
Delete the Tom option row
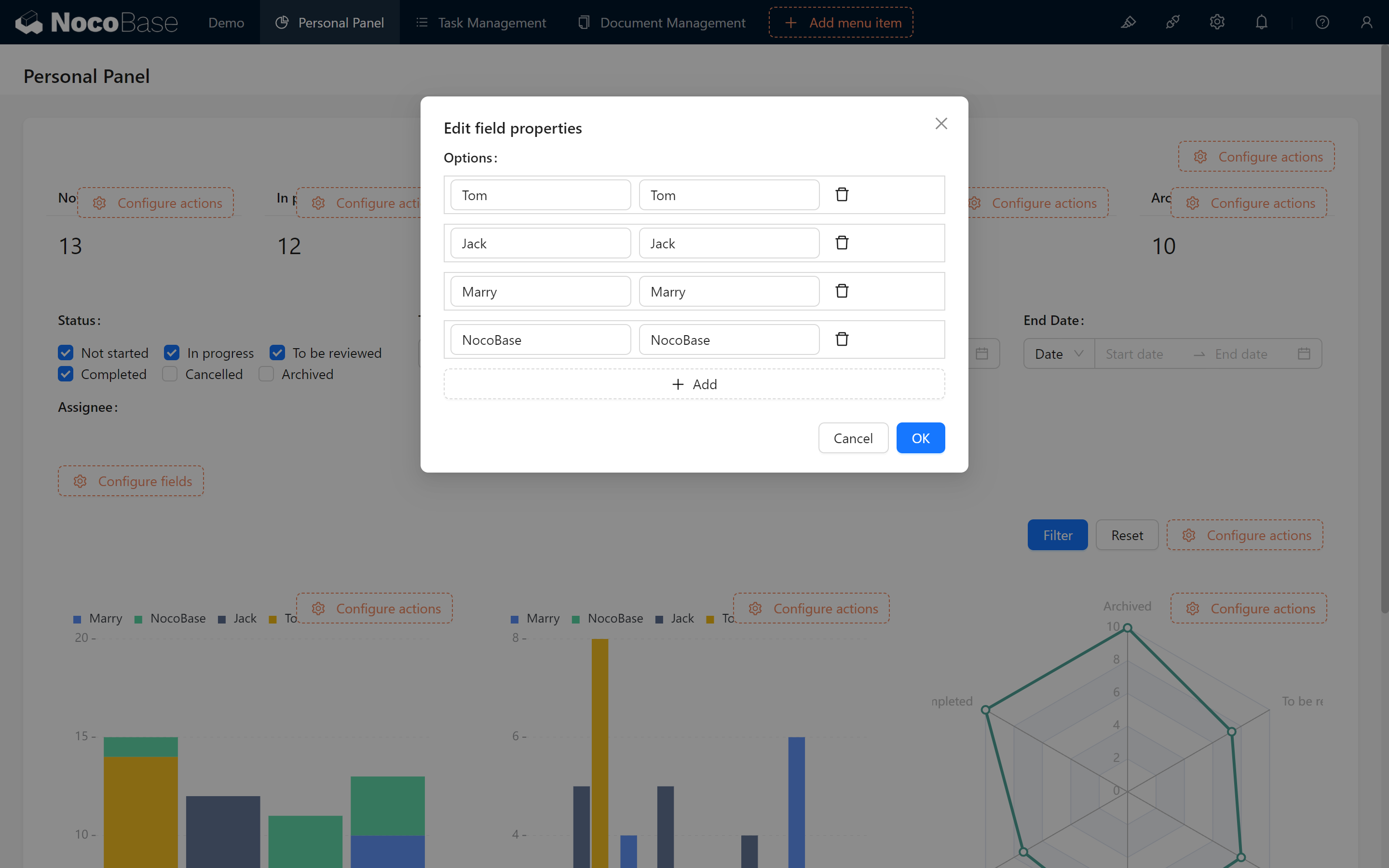point(842,195)
